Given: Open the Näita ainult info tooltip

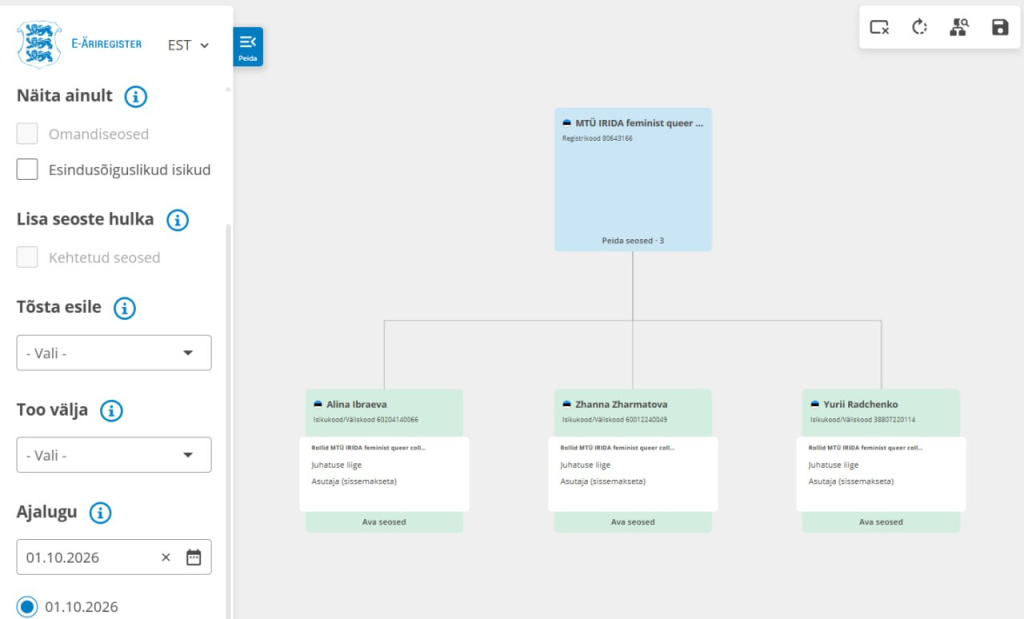Looking at the screenshot, I should (x=136, y=97).
